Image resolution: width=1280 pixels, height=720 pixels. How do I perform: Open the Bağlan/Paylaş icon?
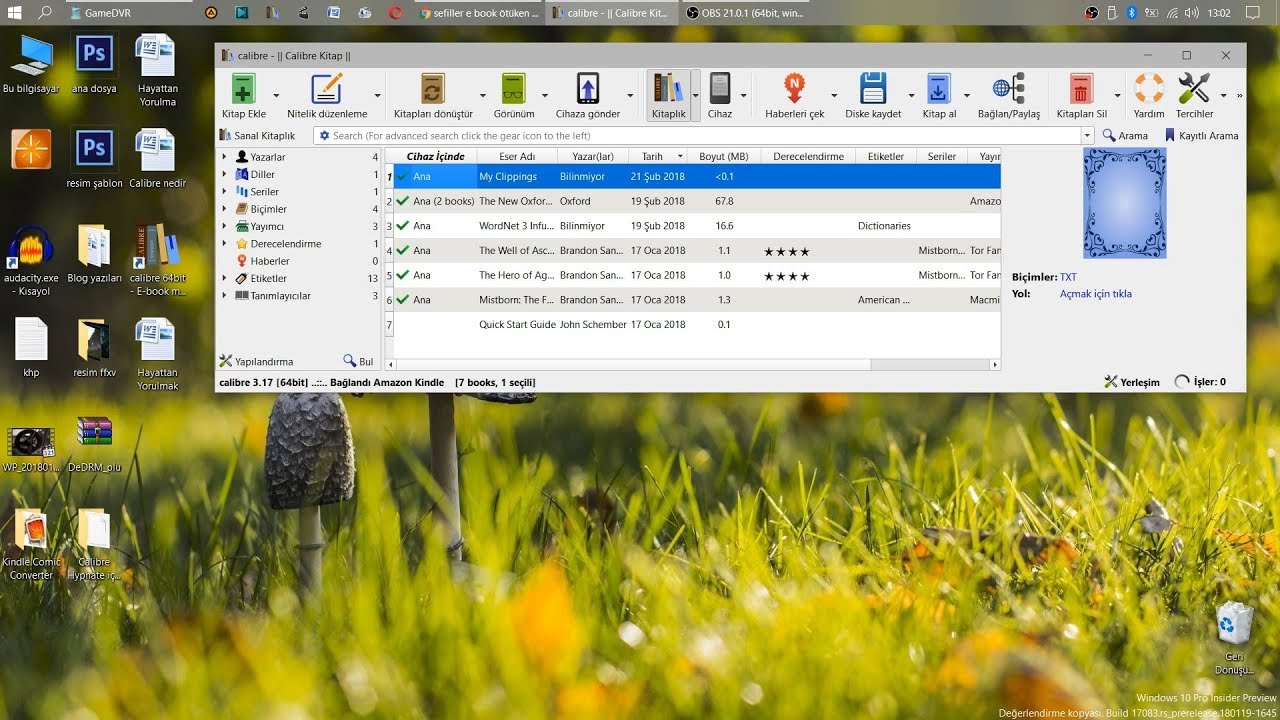[x=1009, y=89]
